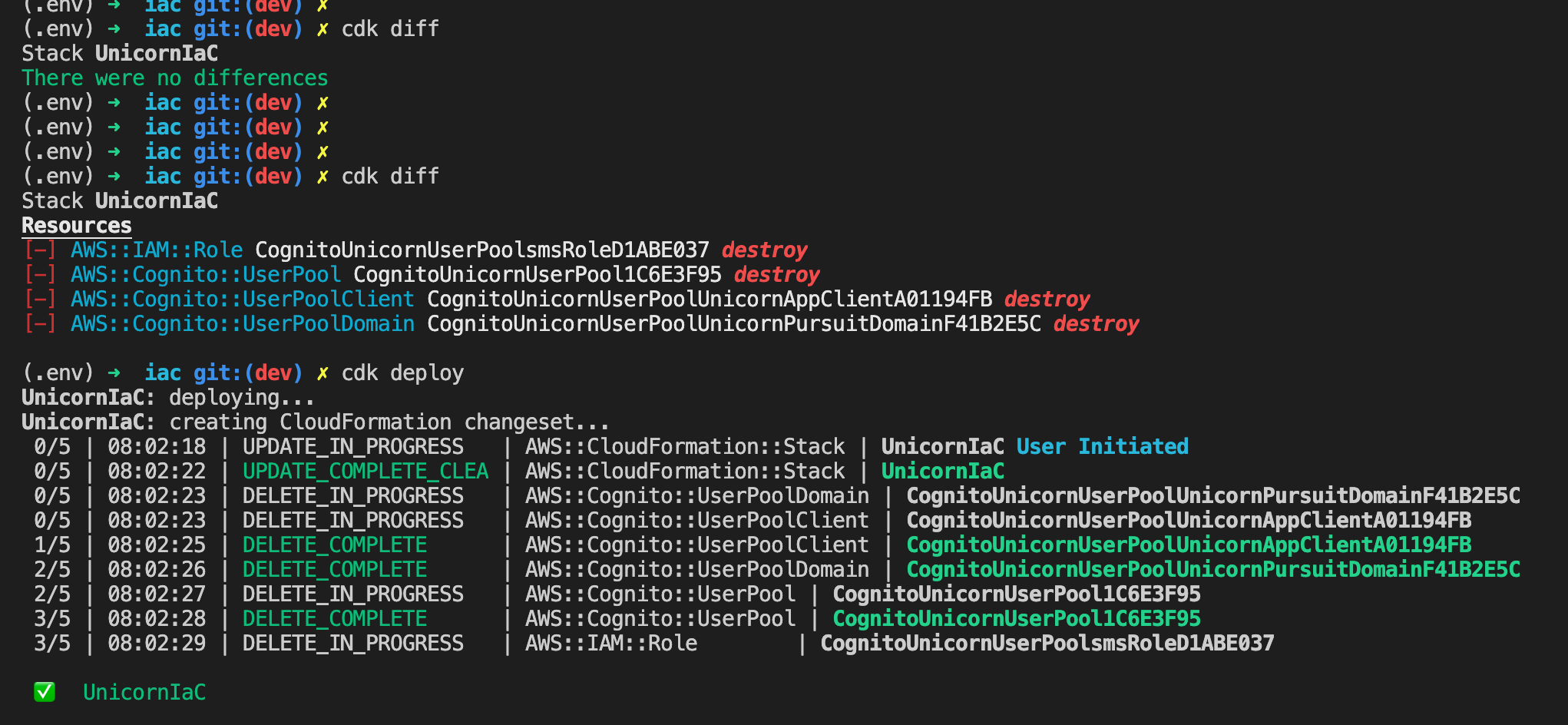Click 'AWS::Cognito::UserPoolClient' in the diff list
This screenshot has width=1568, height=725.
click(243, 300)
